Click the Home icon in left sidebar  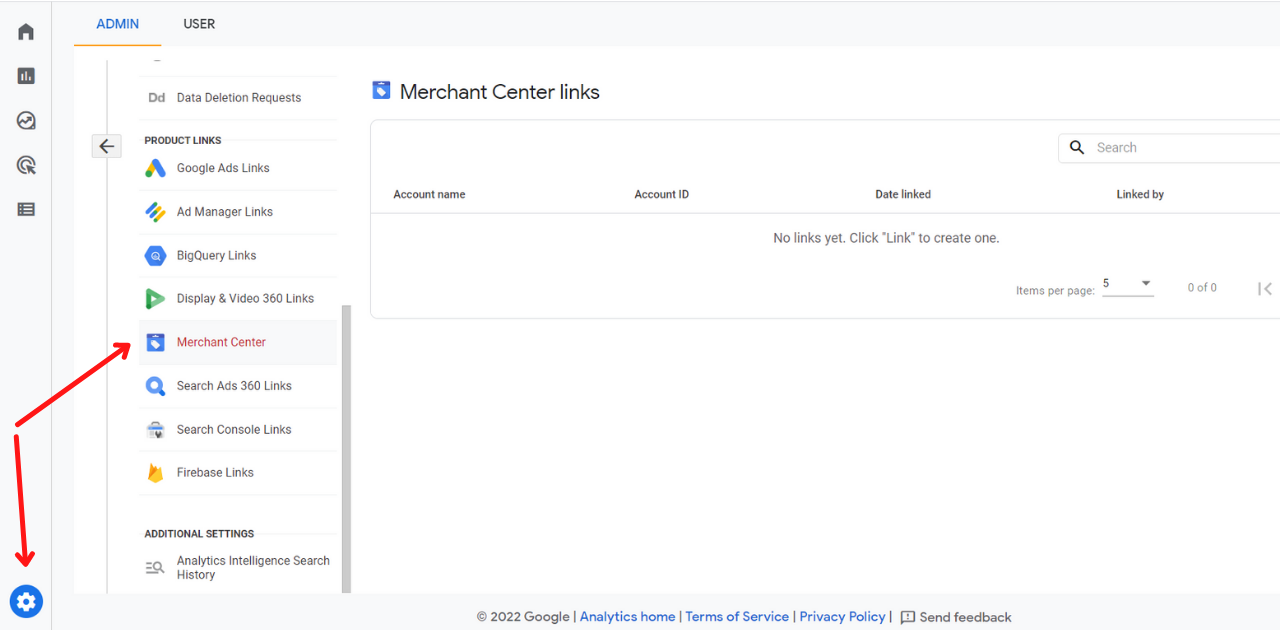click(26, 32)
